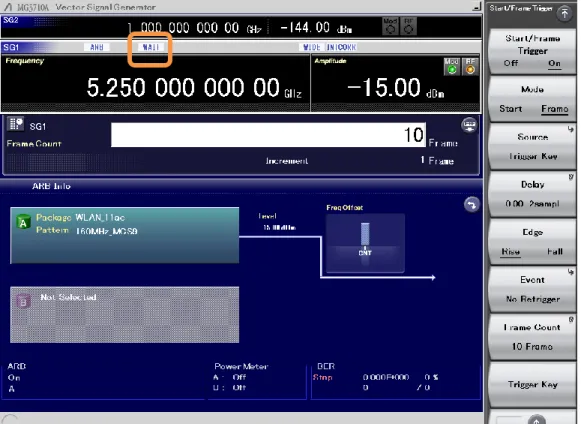Toggle Start/Frame Trigger Off/On key

(532, 51)
